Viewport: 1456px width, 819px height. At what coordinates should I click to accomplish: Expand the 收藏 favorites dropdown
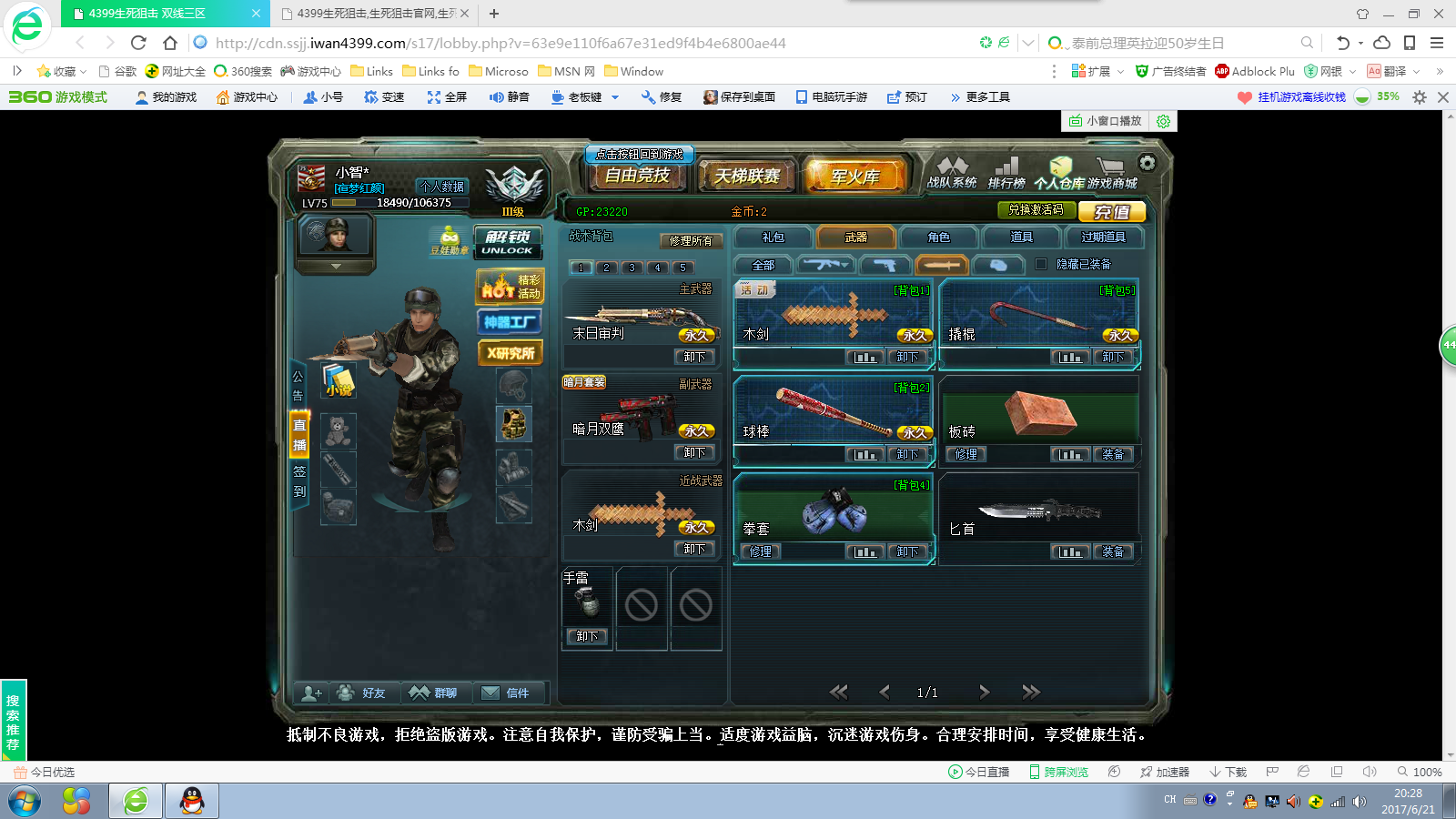tap(83, 72)
